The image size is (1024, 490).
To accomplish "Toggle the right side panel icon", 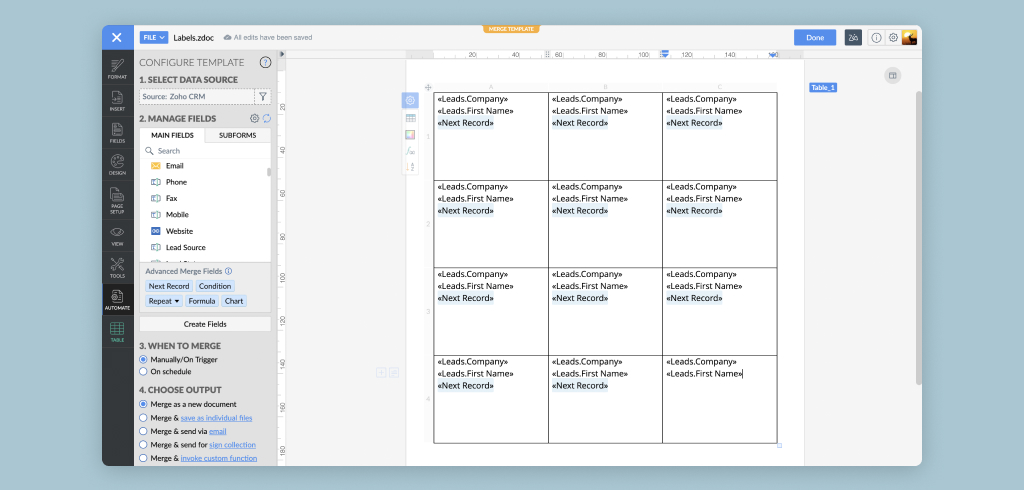I will click(x=893, y=76).
